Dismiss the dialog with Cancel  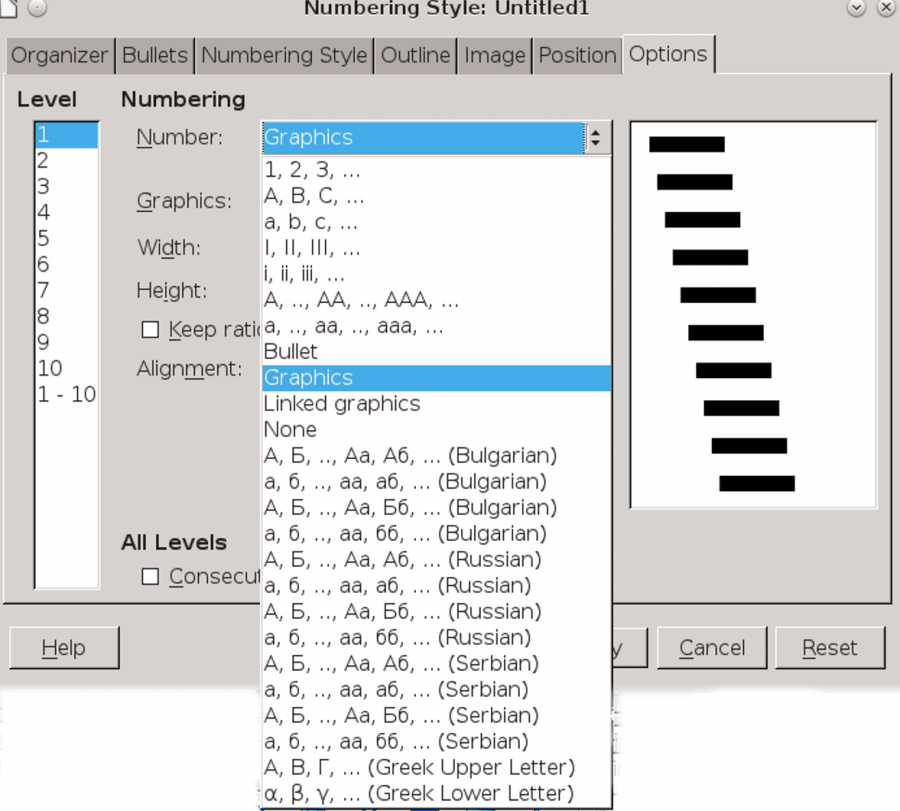coord(712,648)
